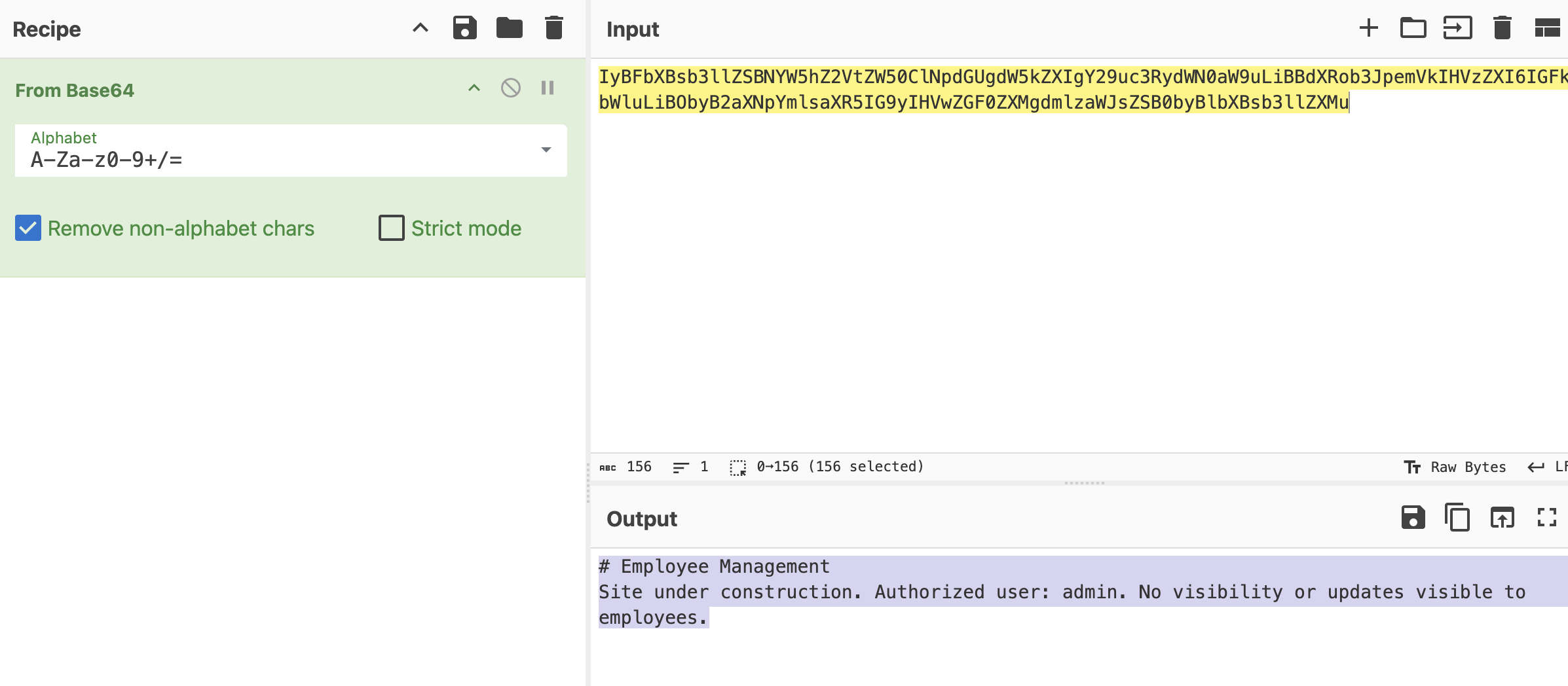
Task: Click the Alphabet value field A-Za-z0-9+/=
Action: [291, 151]
